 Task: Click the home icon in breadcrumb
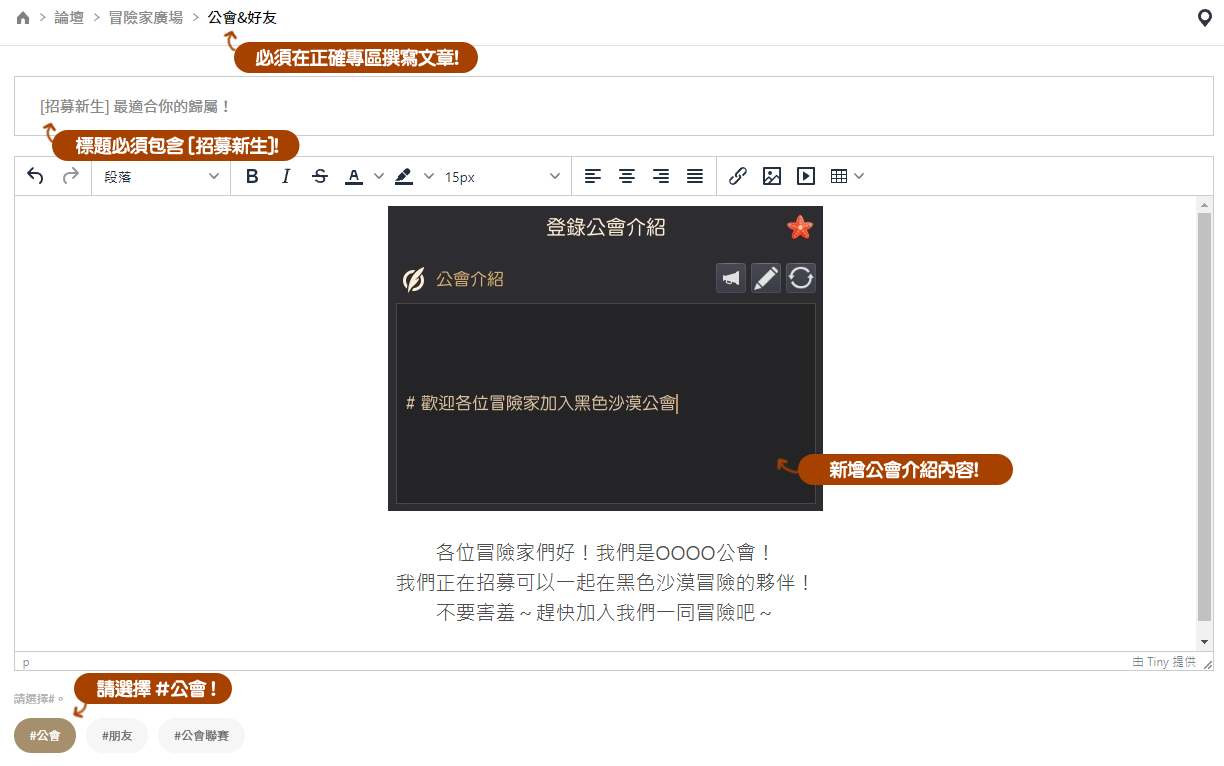(x=23, y=18)
